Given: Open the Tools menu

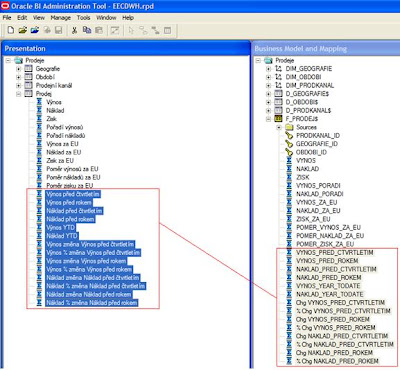Looking at the screenshot, I should pos(83,17).
